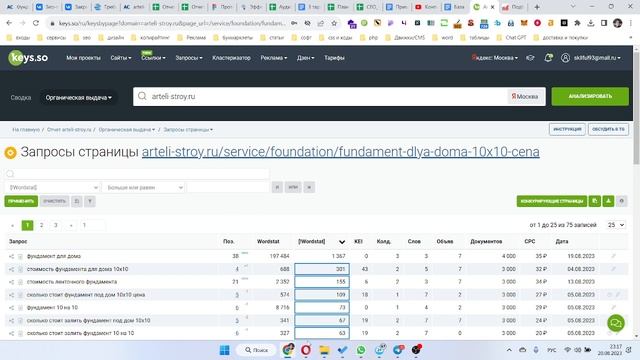Click the user avatar icon in header
Image resolution: width=640 pixels, height=360 pixels.
coord(565,58)
